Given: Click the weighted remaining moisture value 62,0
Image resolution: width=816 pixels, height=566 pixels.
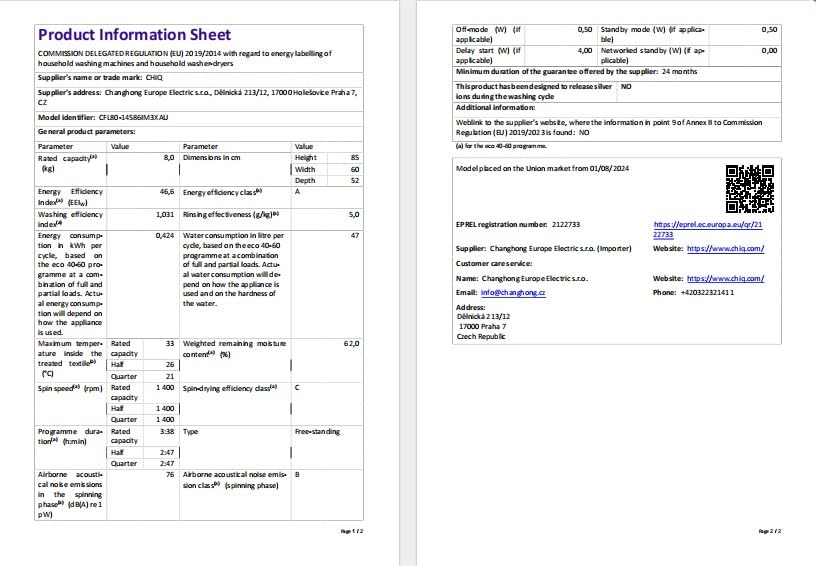Looking at the screenshot, I should point(351,344).
